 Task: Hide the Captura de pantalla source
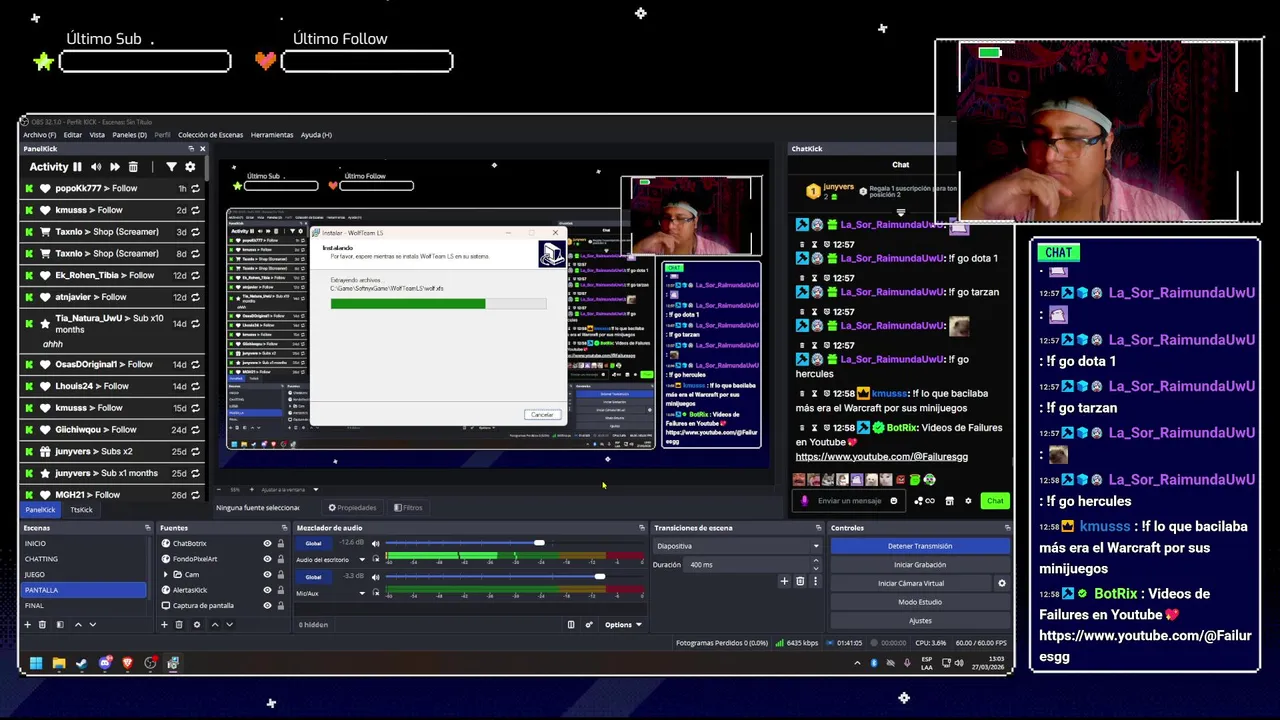pos(267,606)
